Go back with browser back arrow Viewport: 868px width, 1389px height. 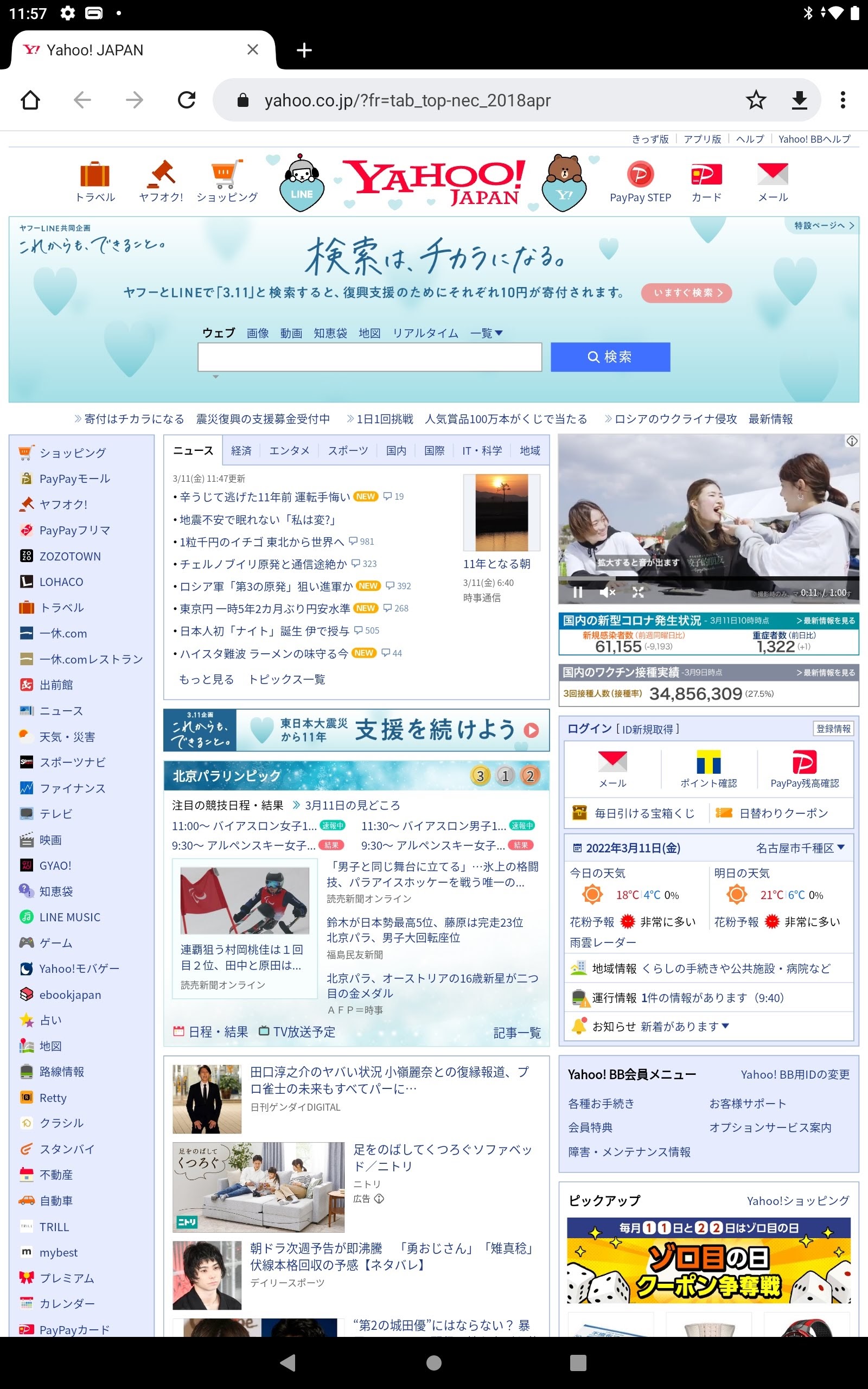coord(82,100)
